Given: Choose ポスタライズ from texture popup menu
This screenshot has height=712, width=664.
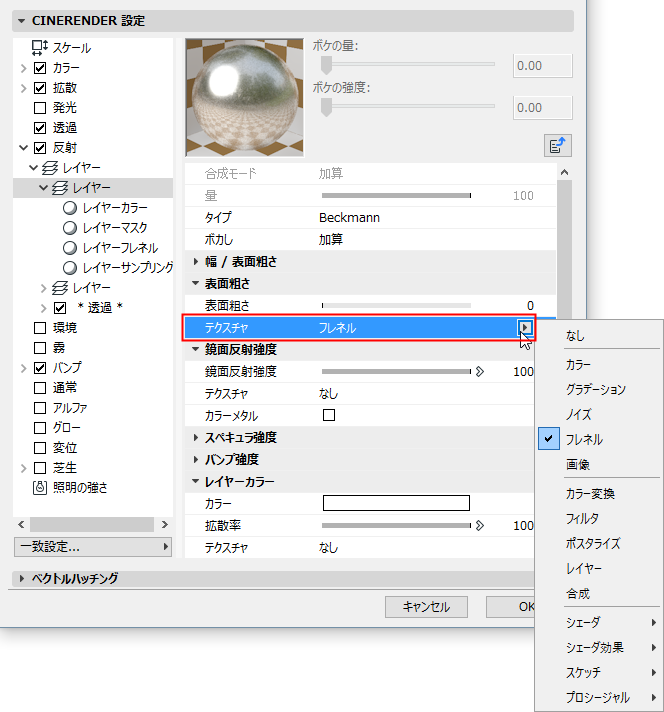Looking at the screenshot, I should pyautogui.click(x=593, y=544).
